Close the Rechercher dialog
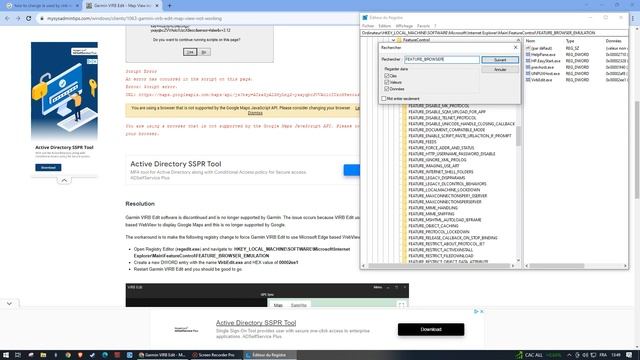Screen dimensions: 640x360 point(515,47)
